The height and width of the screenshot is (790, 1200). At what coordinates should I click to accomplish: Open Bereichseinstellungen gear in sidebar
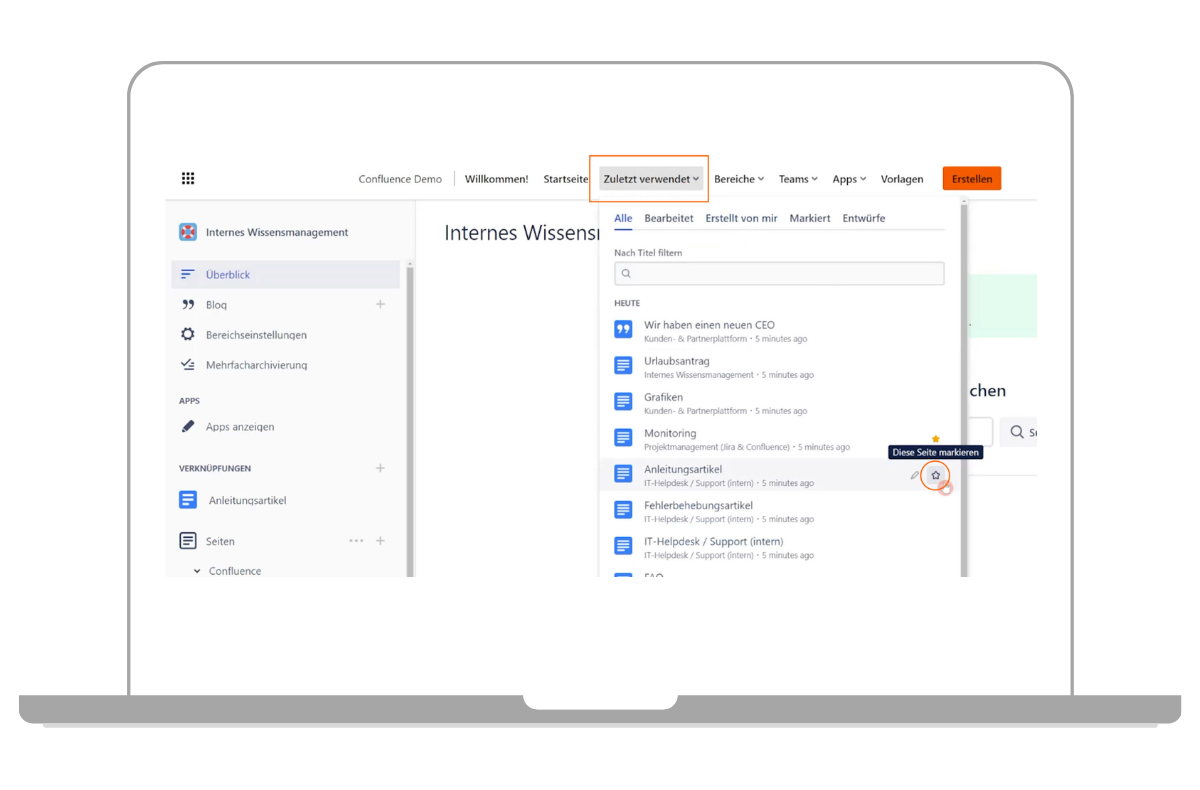point(188,335)
